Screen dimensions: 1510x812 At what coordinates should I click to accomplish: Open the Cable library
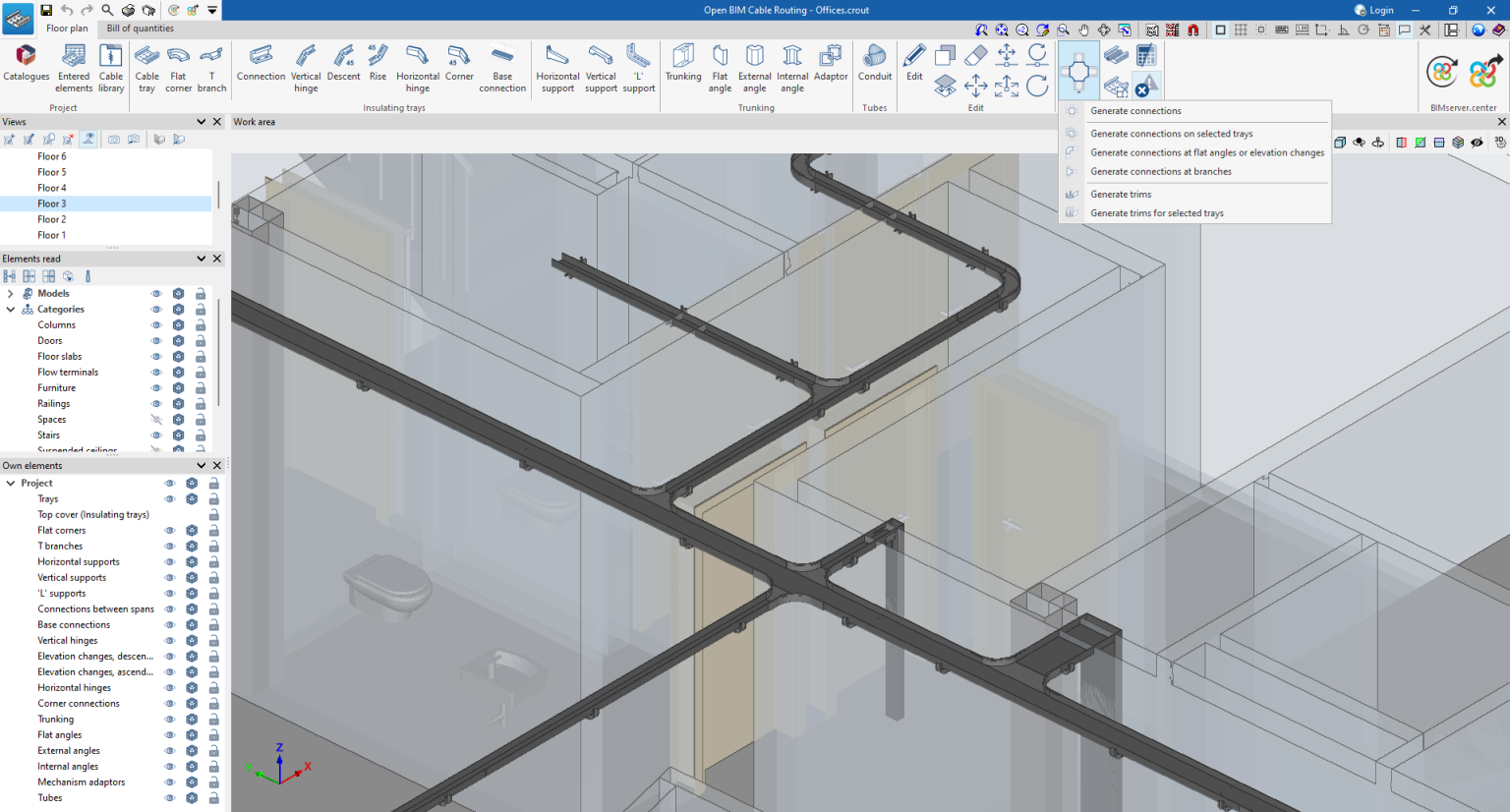pos(111,66)
